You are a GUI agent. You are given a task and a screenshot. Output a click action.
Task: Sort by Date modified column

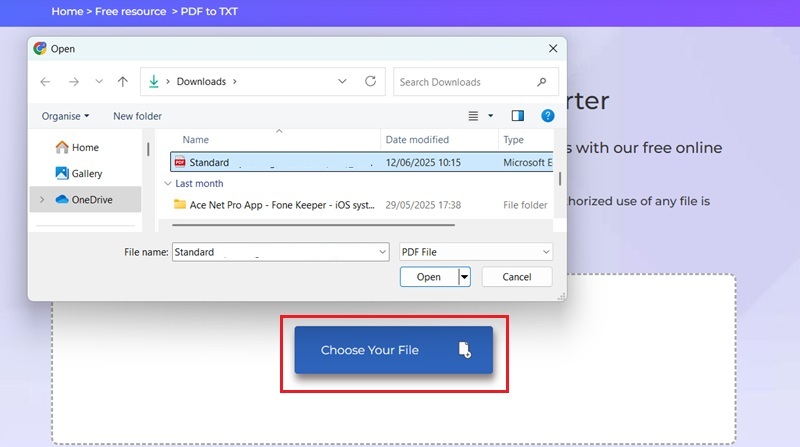(x=417, y=140)
